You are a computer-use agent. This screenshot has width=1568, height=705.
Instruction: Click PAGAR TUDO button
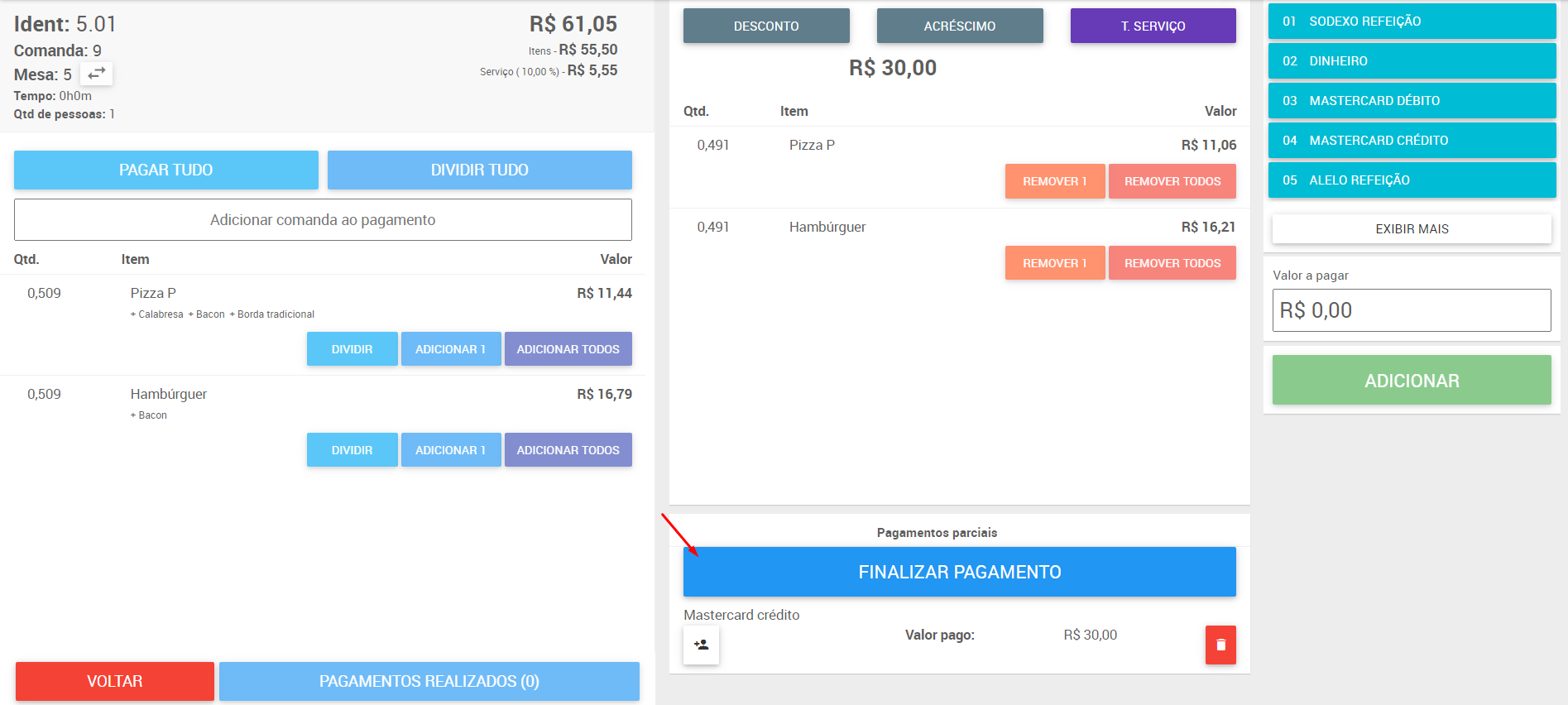coord(166,170)
